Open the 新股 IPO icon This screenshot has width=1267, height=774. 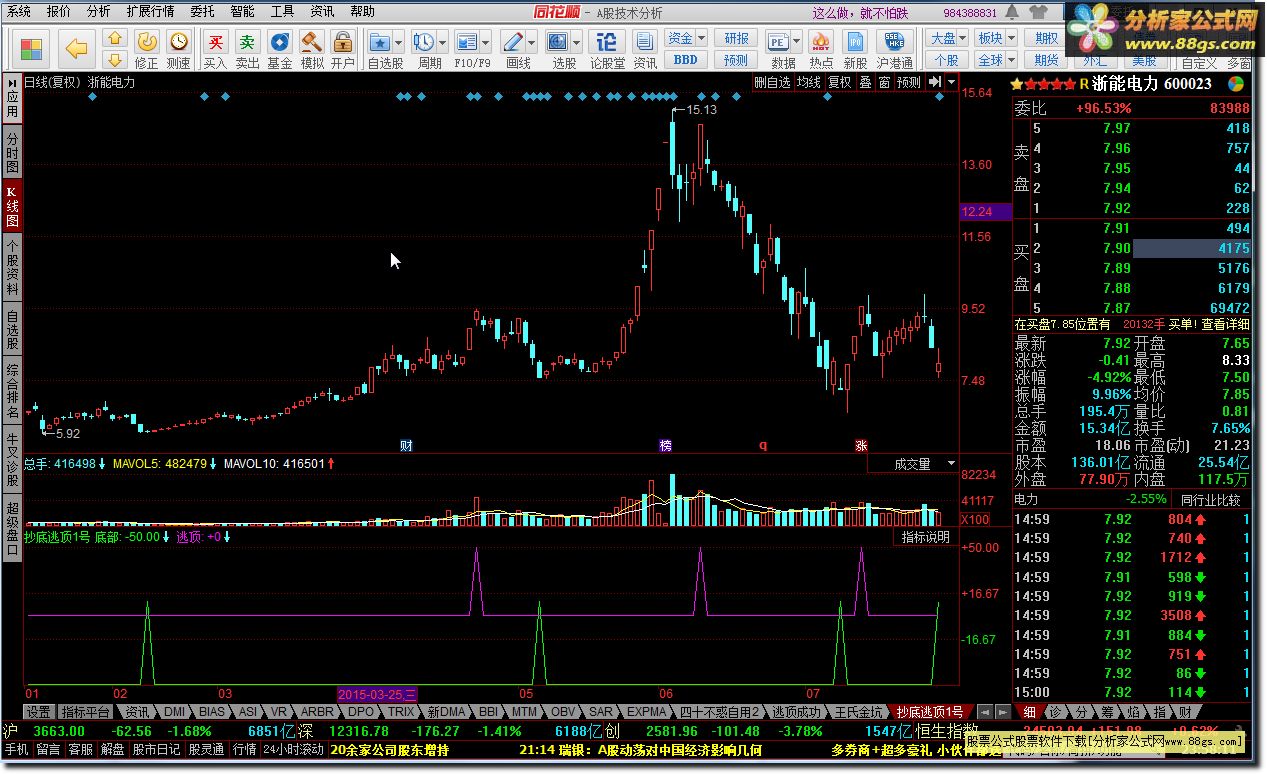click(x=855, y=48)
